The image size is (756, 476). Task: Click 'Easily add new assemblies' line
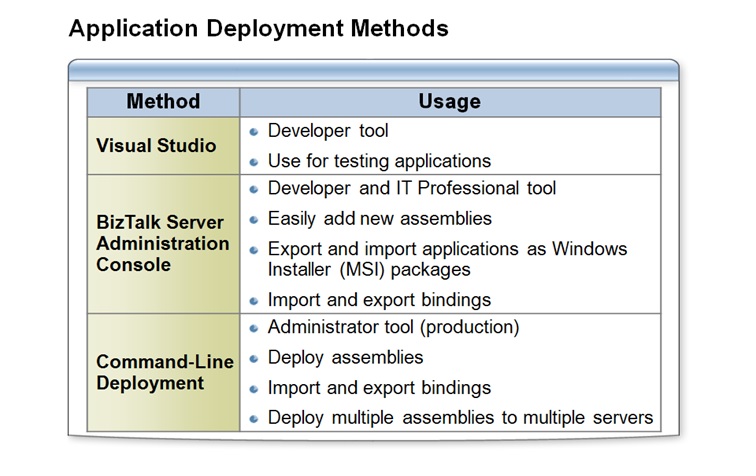(379, 219)
